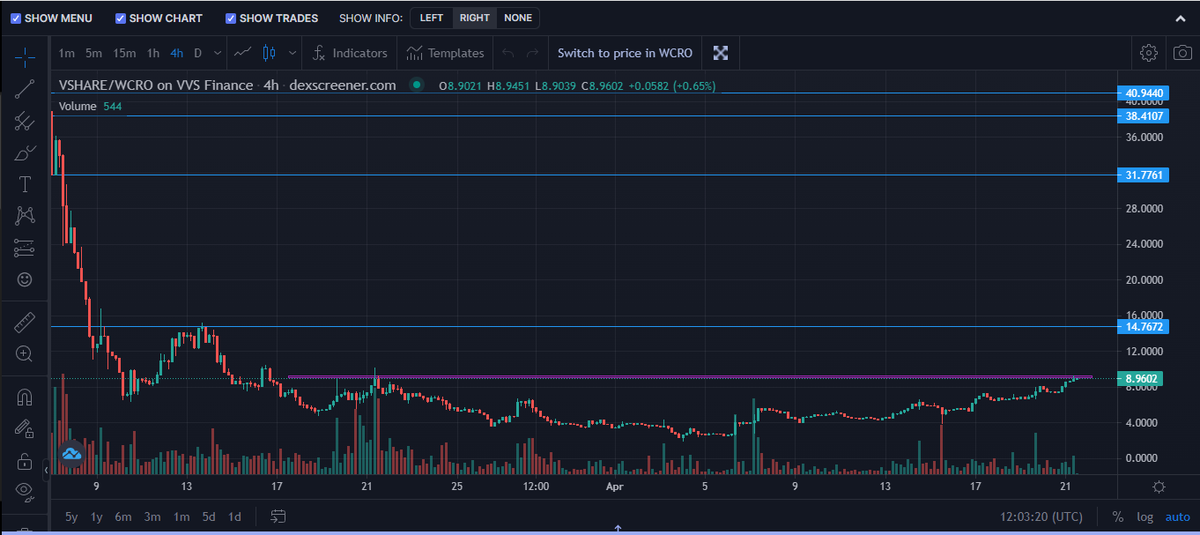This screenshot has height=535, width=1200.
Task: Switch to the 1h timeframe
Action: coord(154,53)
